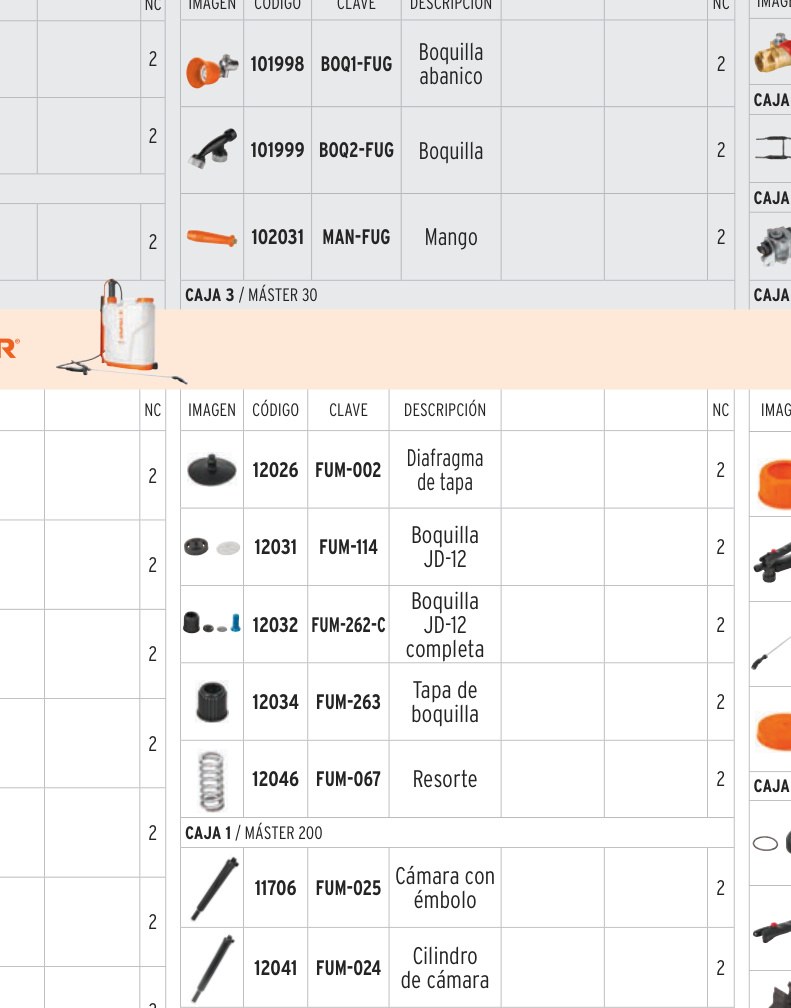Click the 'Boquilla JD-12 completa' description

coord(445,625)
